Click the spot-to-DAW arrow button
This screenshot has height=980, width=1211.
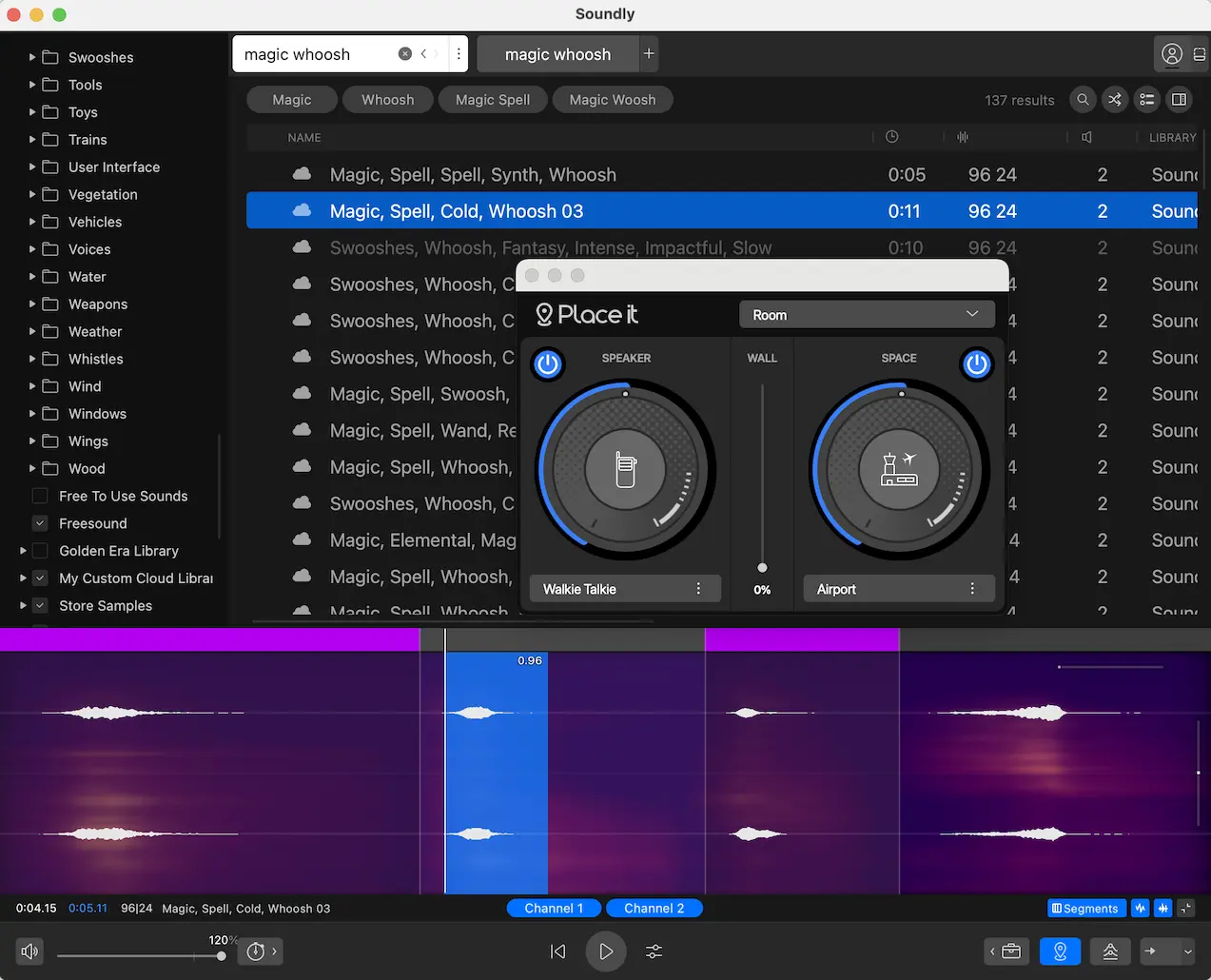pos(1150,951)
